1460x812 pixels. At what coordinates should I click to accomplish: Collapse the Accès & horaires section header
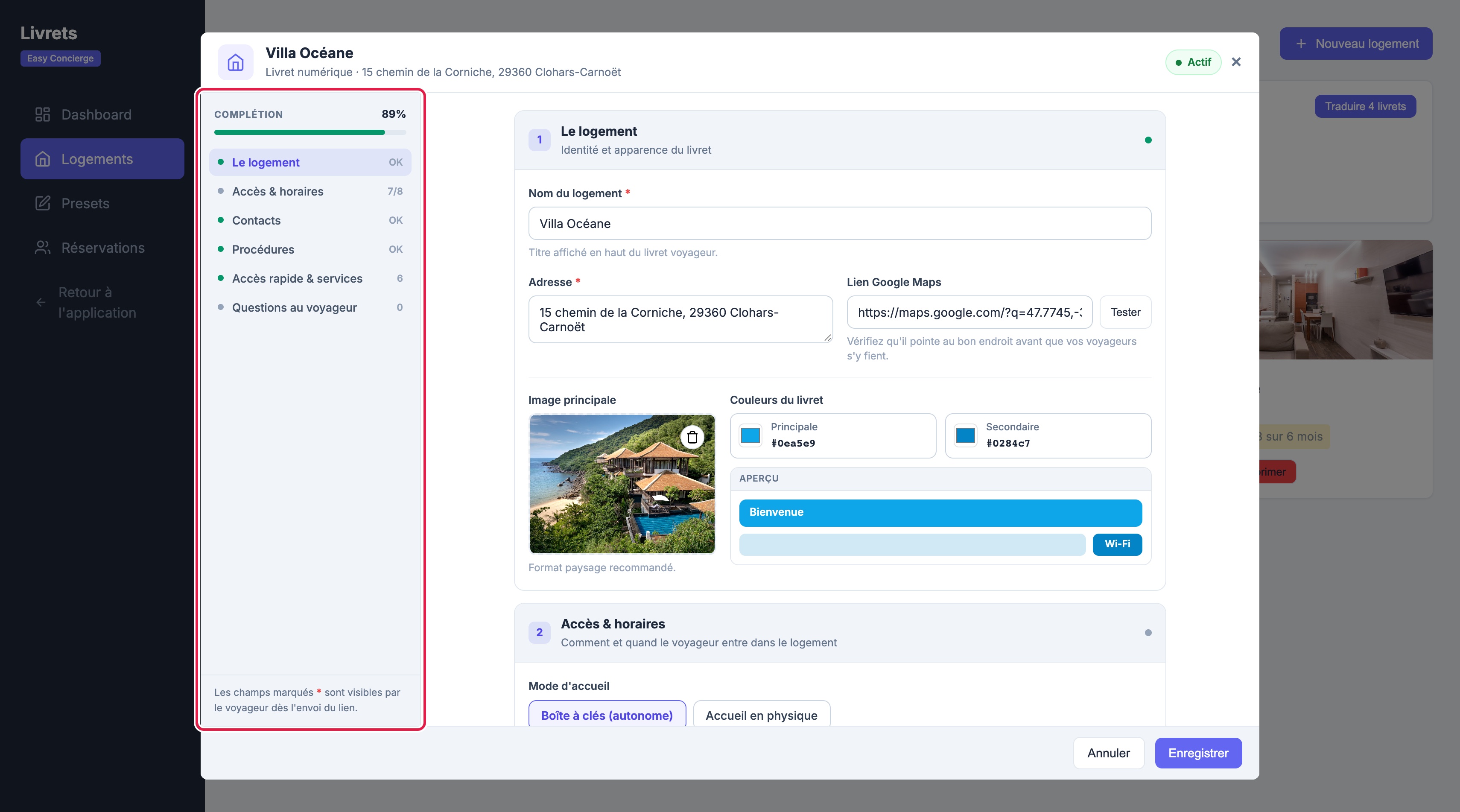click(839, 632)
